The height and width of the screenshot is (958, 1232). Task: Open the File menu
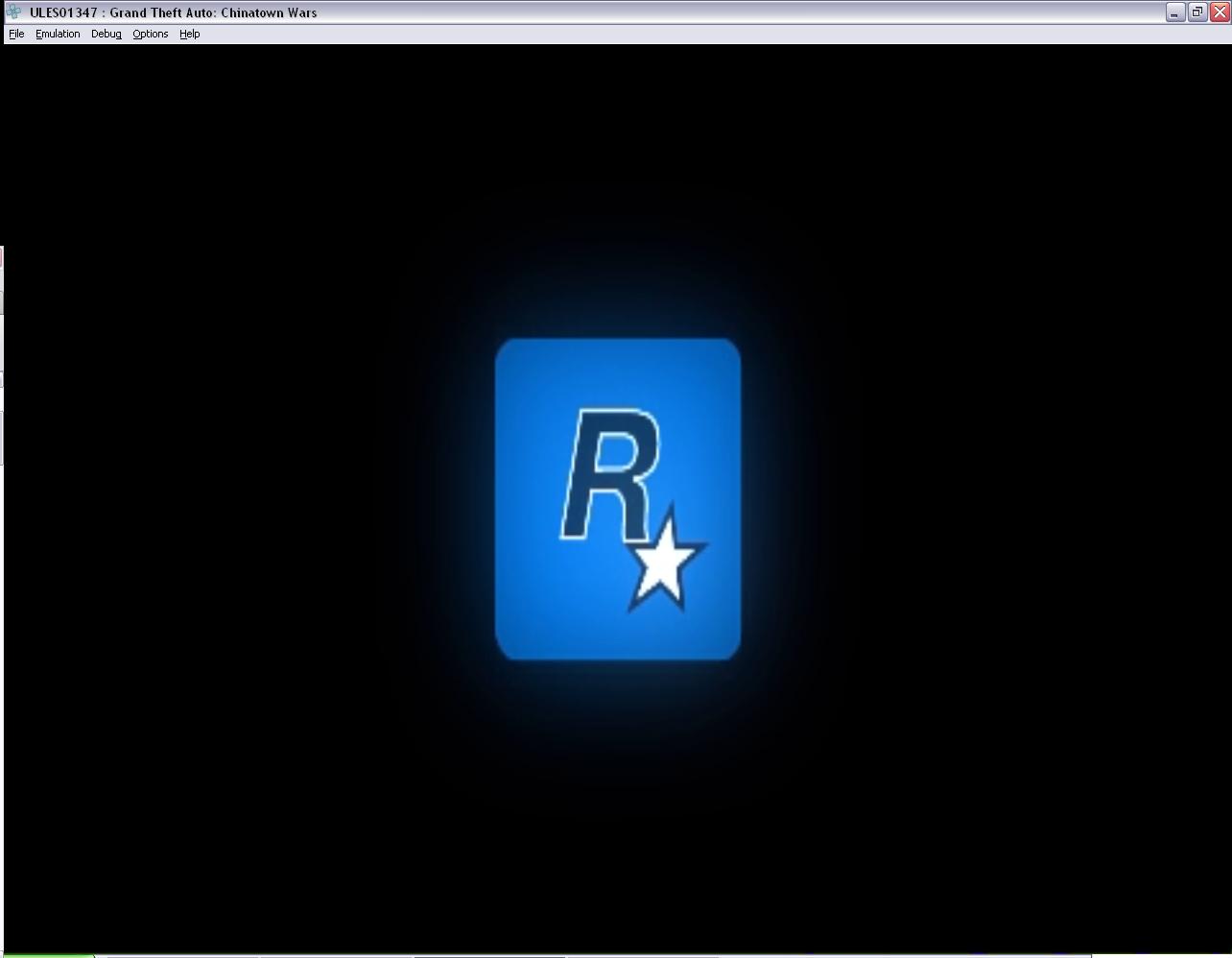16,34
